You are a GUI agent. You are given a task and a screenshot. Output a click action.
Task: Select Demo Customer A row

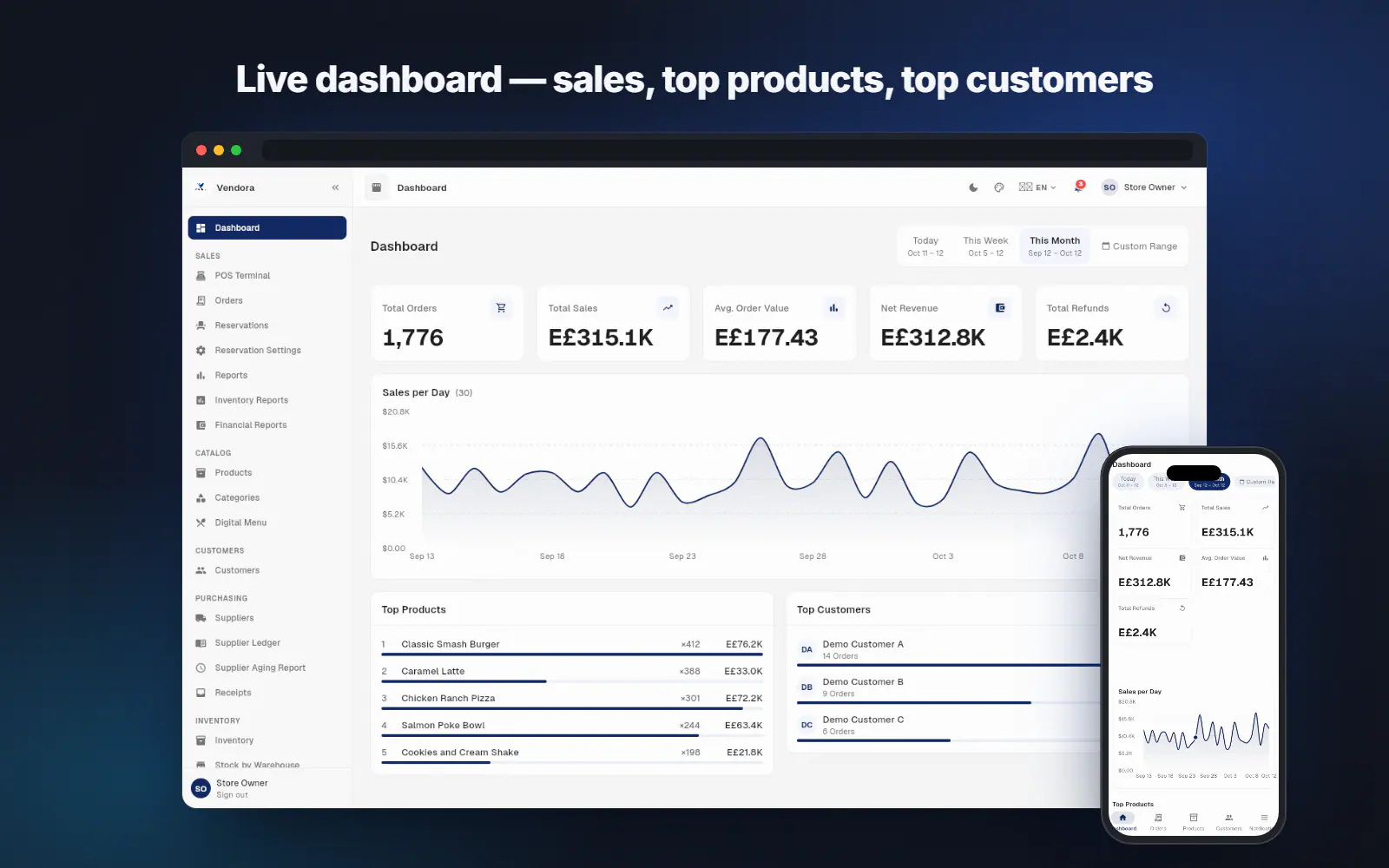(x=949, y=651)
